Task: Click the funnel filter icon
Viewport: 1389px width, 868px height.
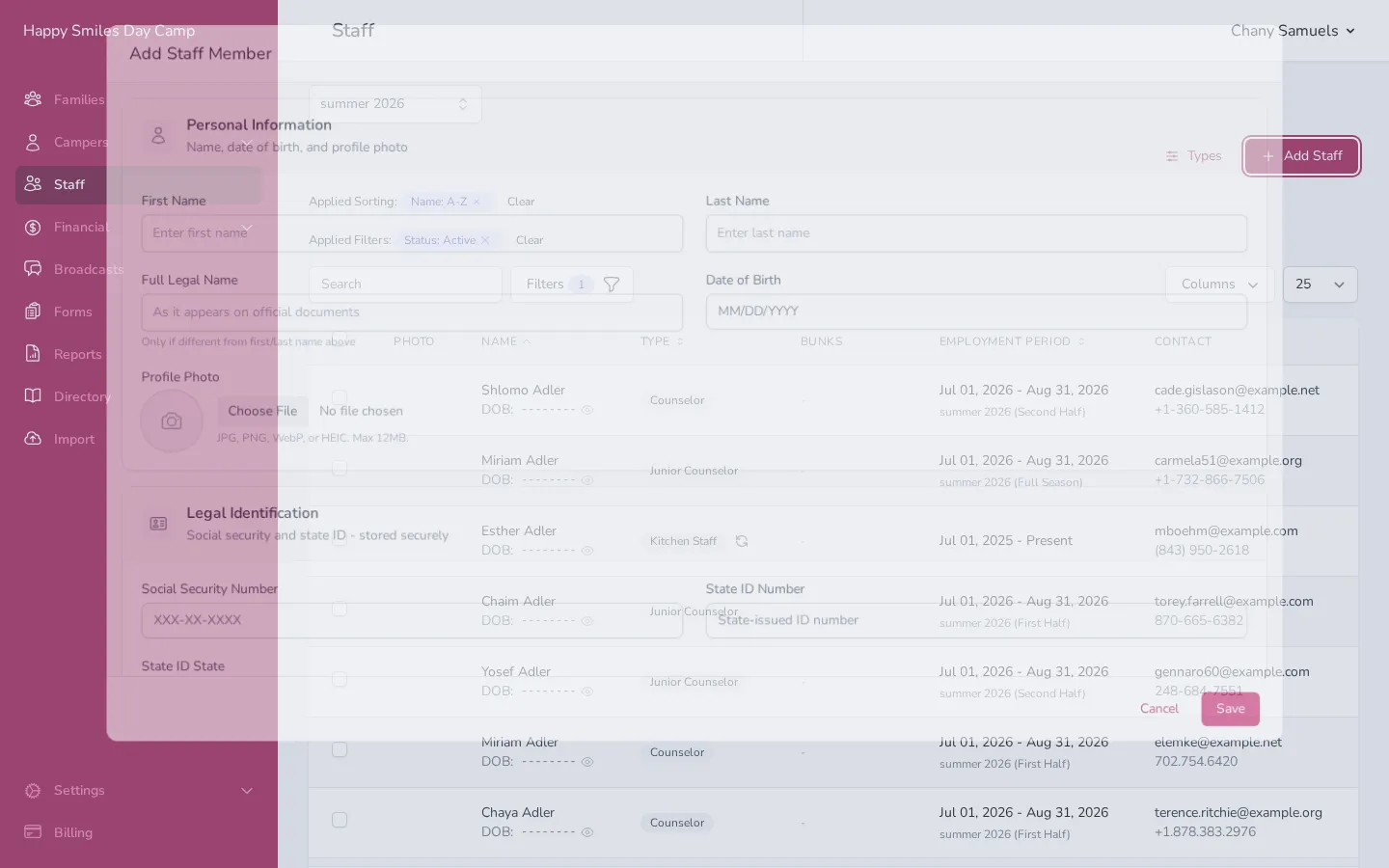Action: point(612,285)
